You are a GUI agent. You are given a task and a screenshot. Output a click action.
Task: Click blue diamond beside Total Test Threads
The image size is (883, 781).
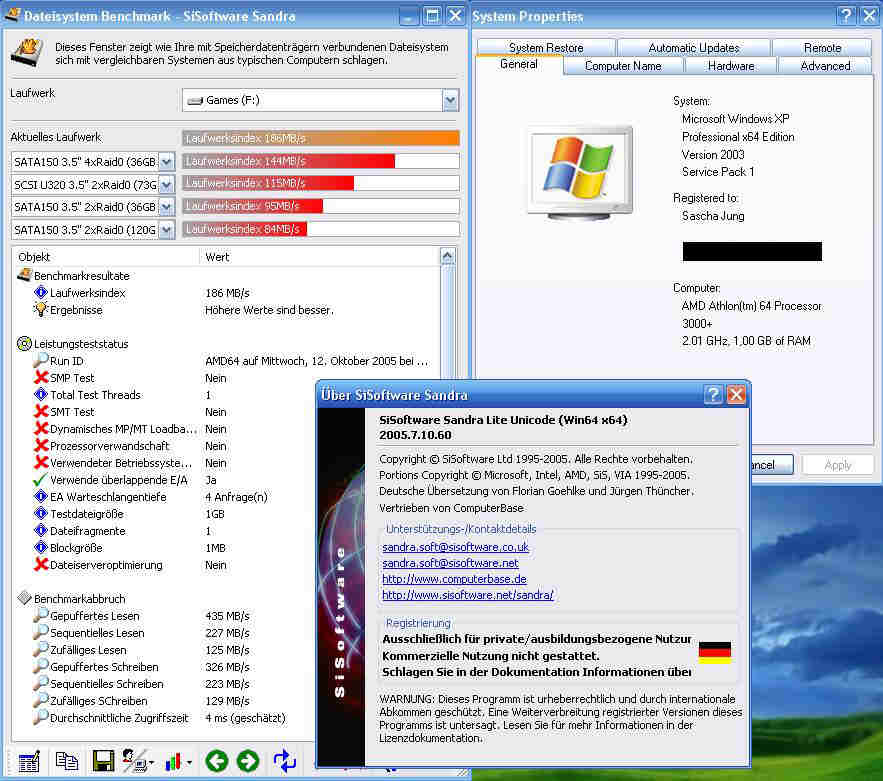(x=41, y=394)
